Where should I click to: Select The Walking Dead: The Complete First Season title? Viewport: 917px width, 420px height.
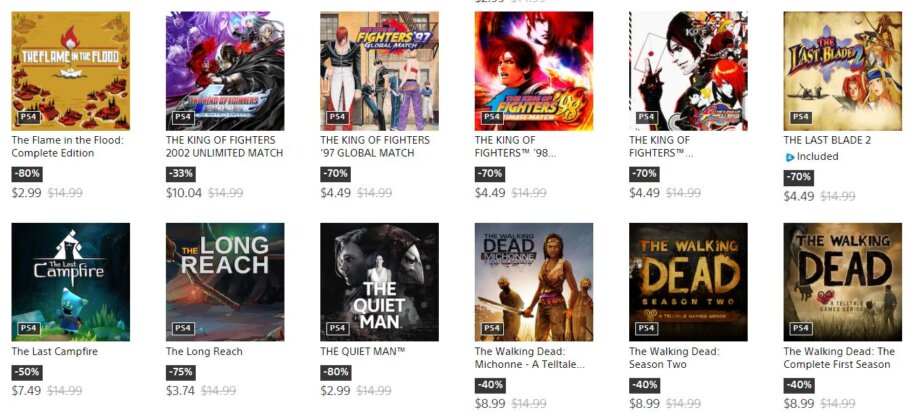click(839, 358)
